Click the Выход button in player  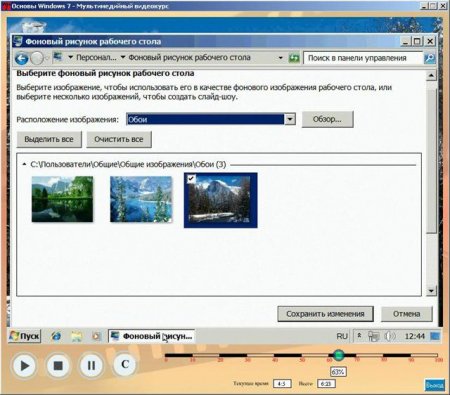click(435, 385)
